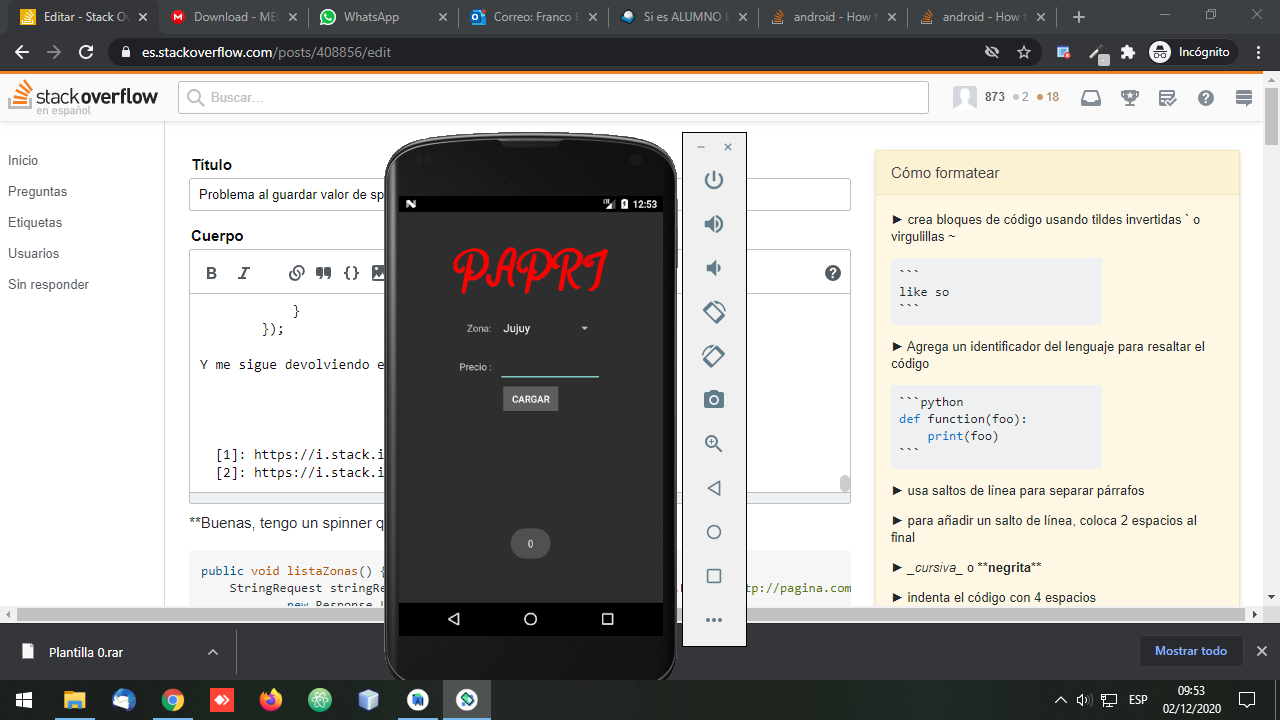Open editor help question mark
Screen dimensions: 1280x720
pyautogui.click(x=832, y=273)
